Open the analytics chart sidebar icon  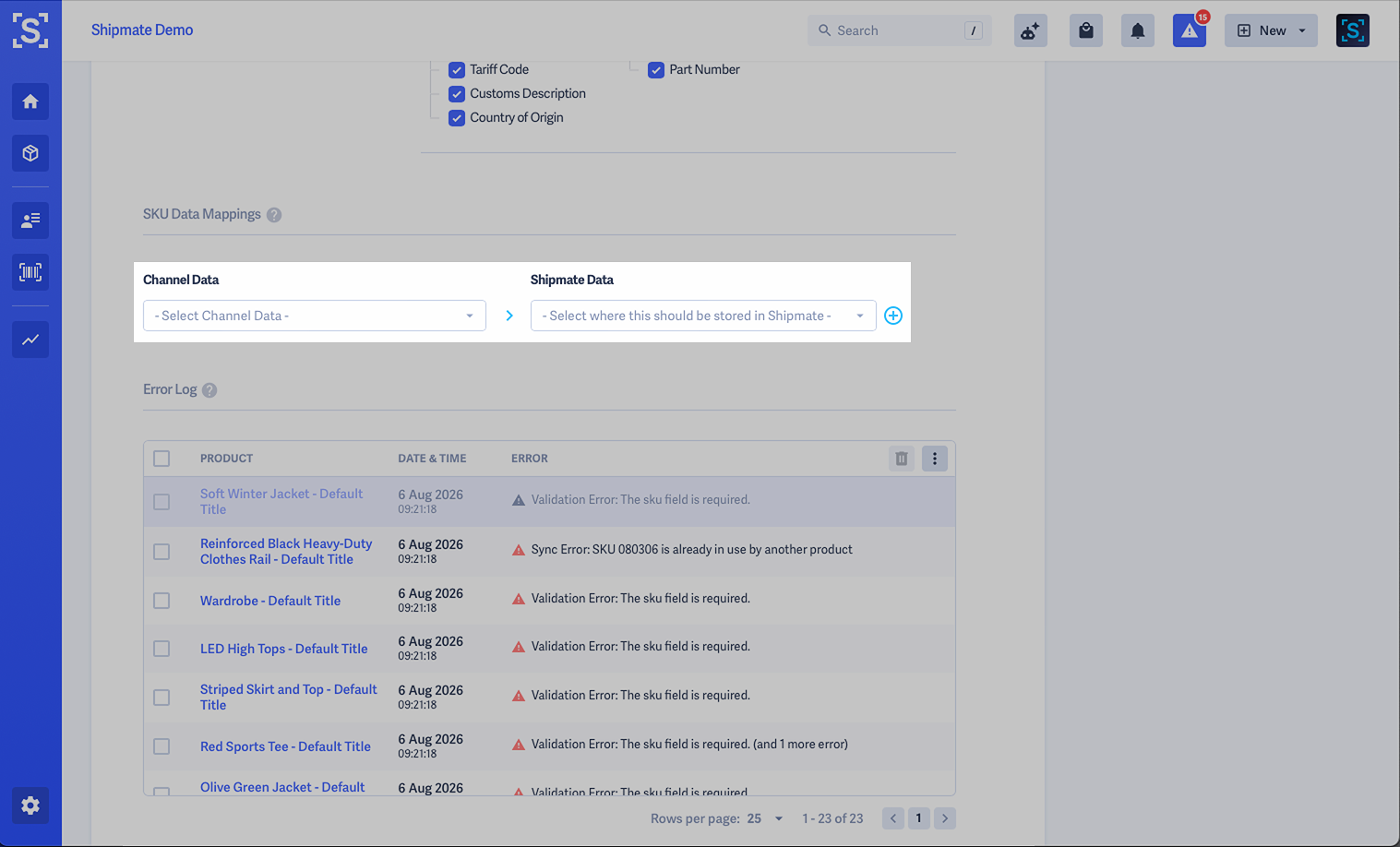(x=30, y=340)
